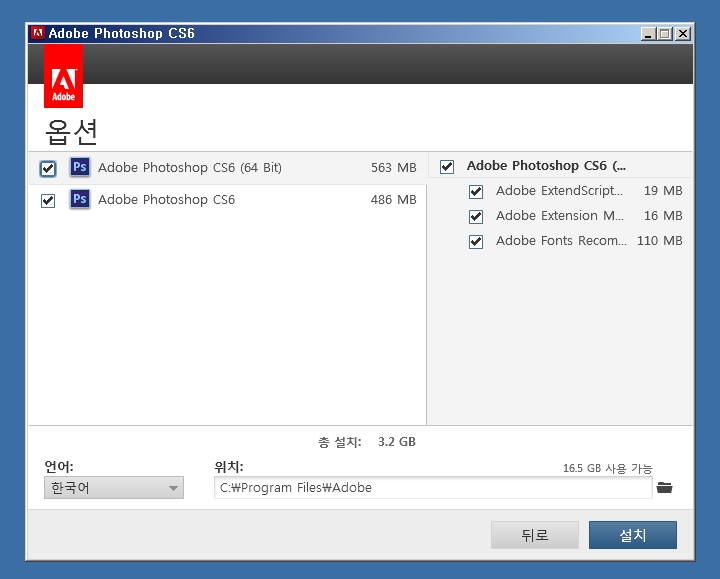
Task: Click the Adobe Extension M... label
Action: (x=560, y=215)
